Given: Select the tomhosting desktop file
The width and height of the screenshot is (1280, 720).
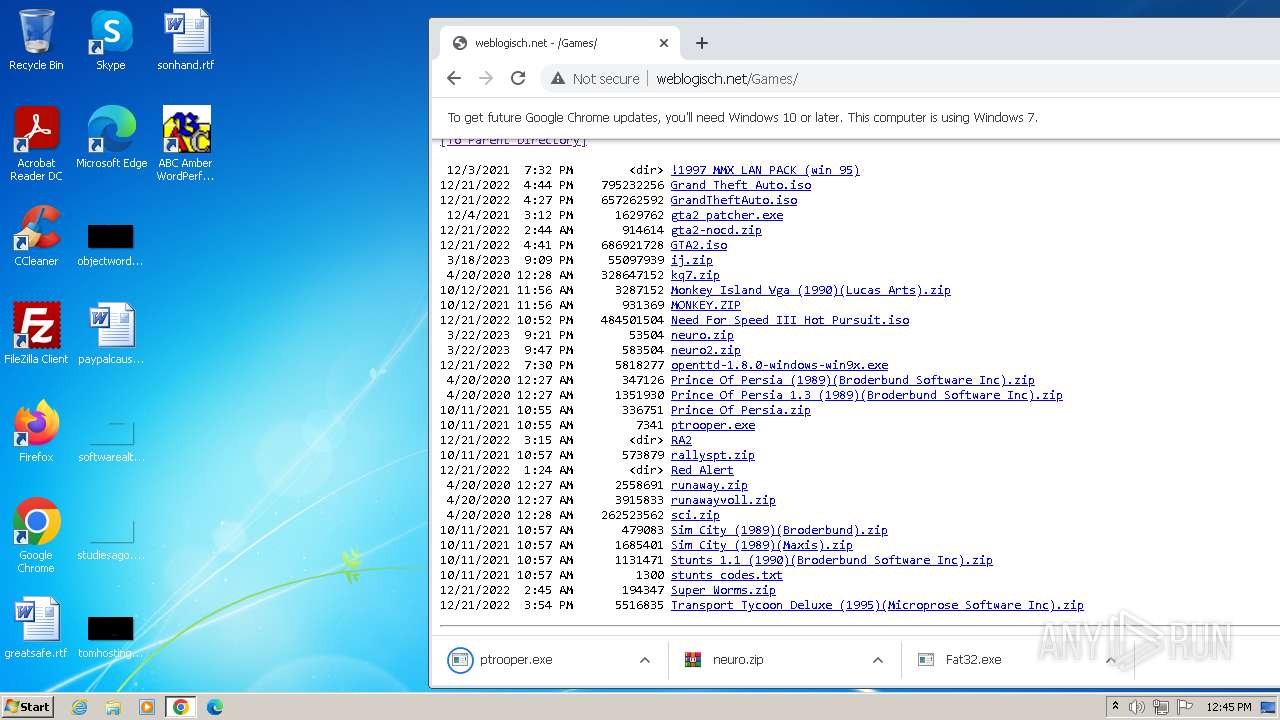Looking at the screenshot, I should (110, 637).
